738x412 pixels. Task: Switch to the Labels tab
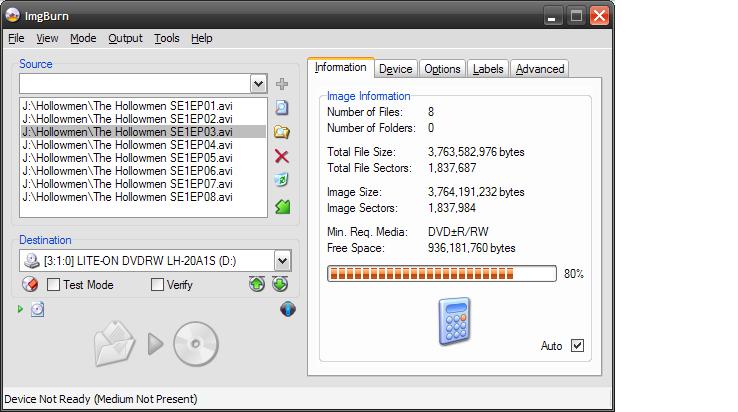488,69
